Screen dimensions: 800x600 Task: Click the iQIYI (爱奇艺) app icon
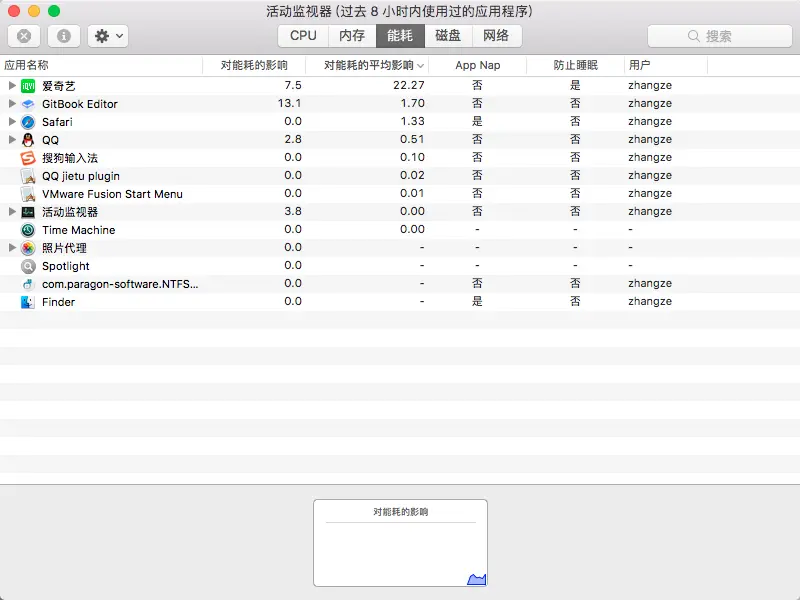pyautogui.click(x=28, y=86)
